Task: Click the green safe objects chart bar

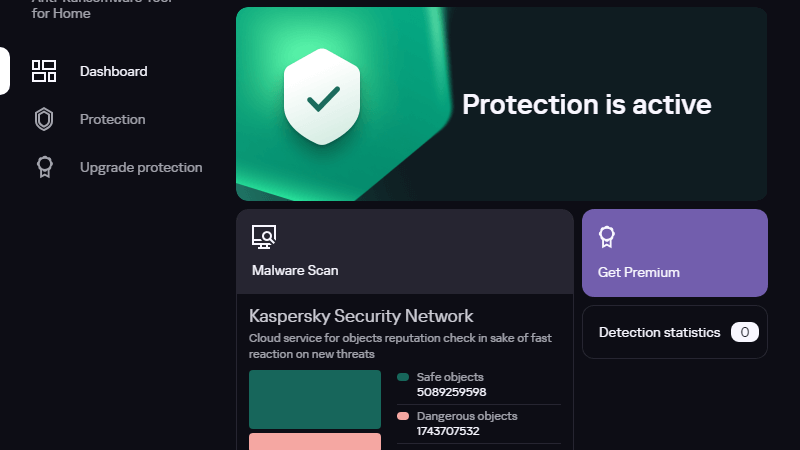Action: tap(315, 399)
